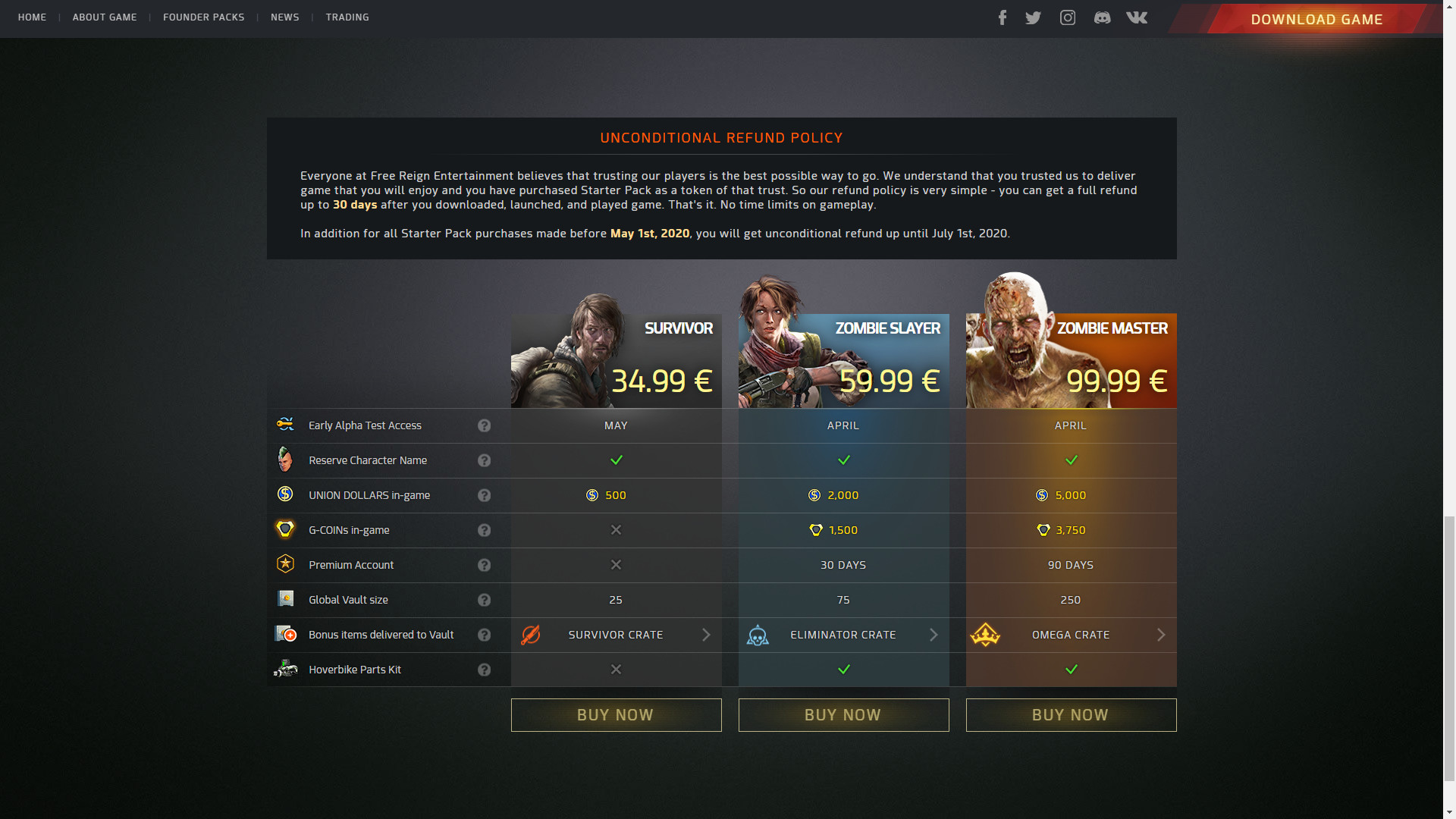Click the 3,750 G-COINs value

1071,530
